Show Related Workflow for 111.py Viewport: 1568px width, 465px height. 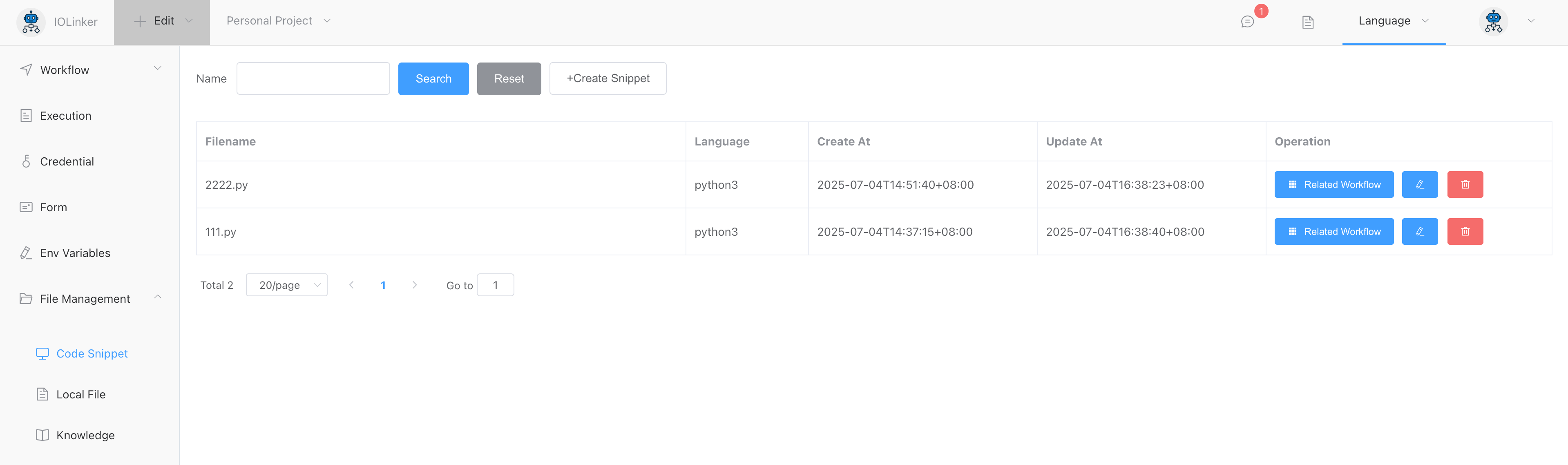tap(1333, 231)
